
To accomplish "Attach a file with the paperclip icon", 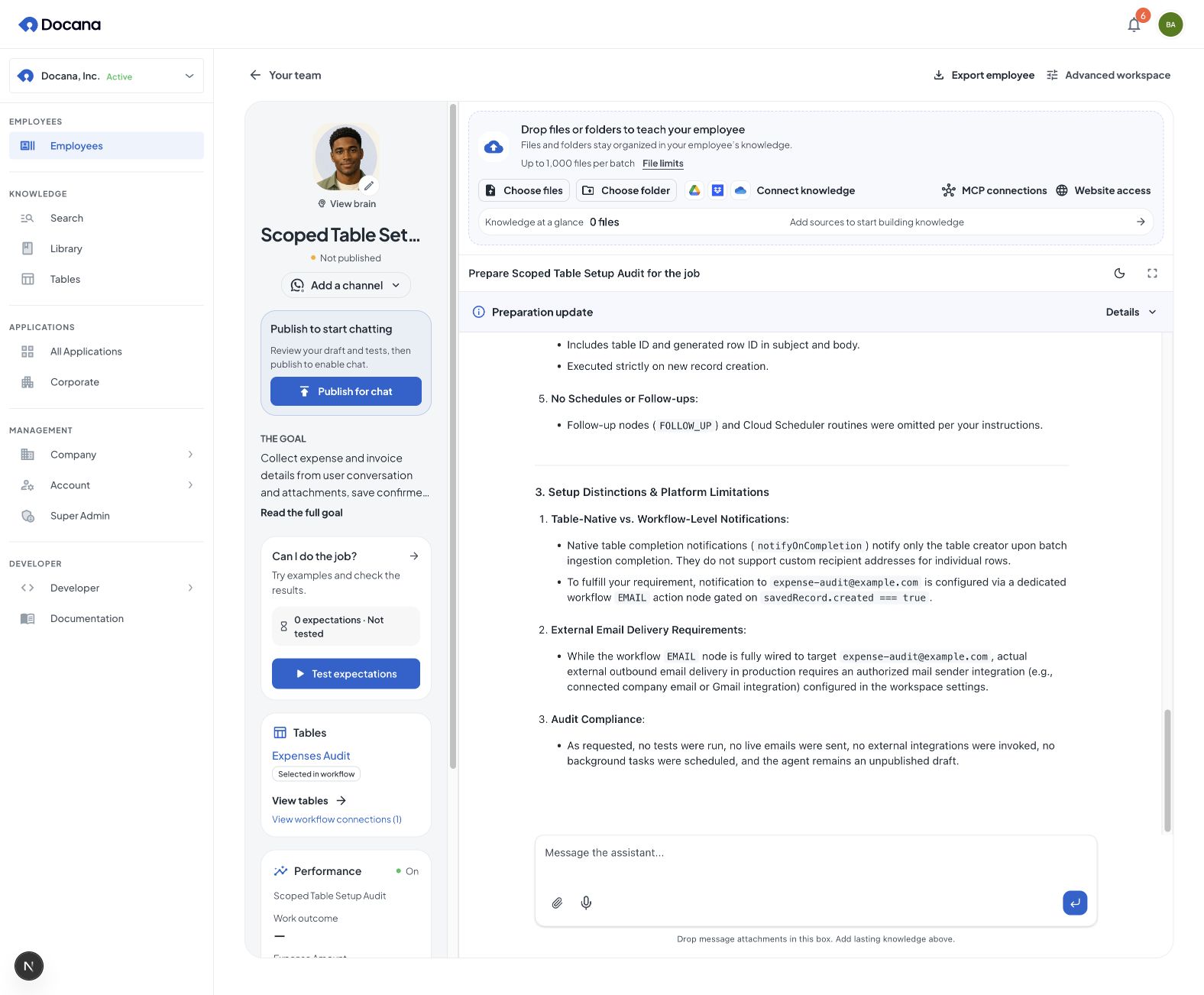I will (x=557, y=903).
